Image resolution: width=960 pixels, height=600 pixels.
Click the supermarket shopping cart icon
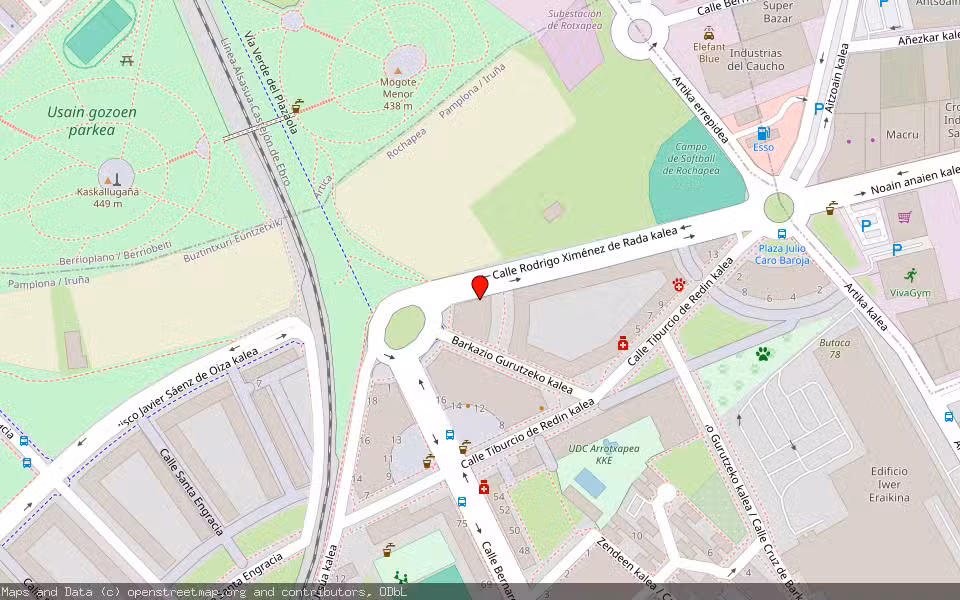903,215
